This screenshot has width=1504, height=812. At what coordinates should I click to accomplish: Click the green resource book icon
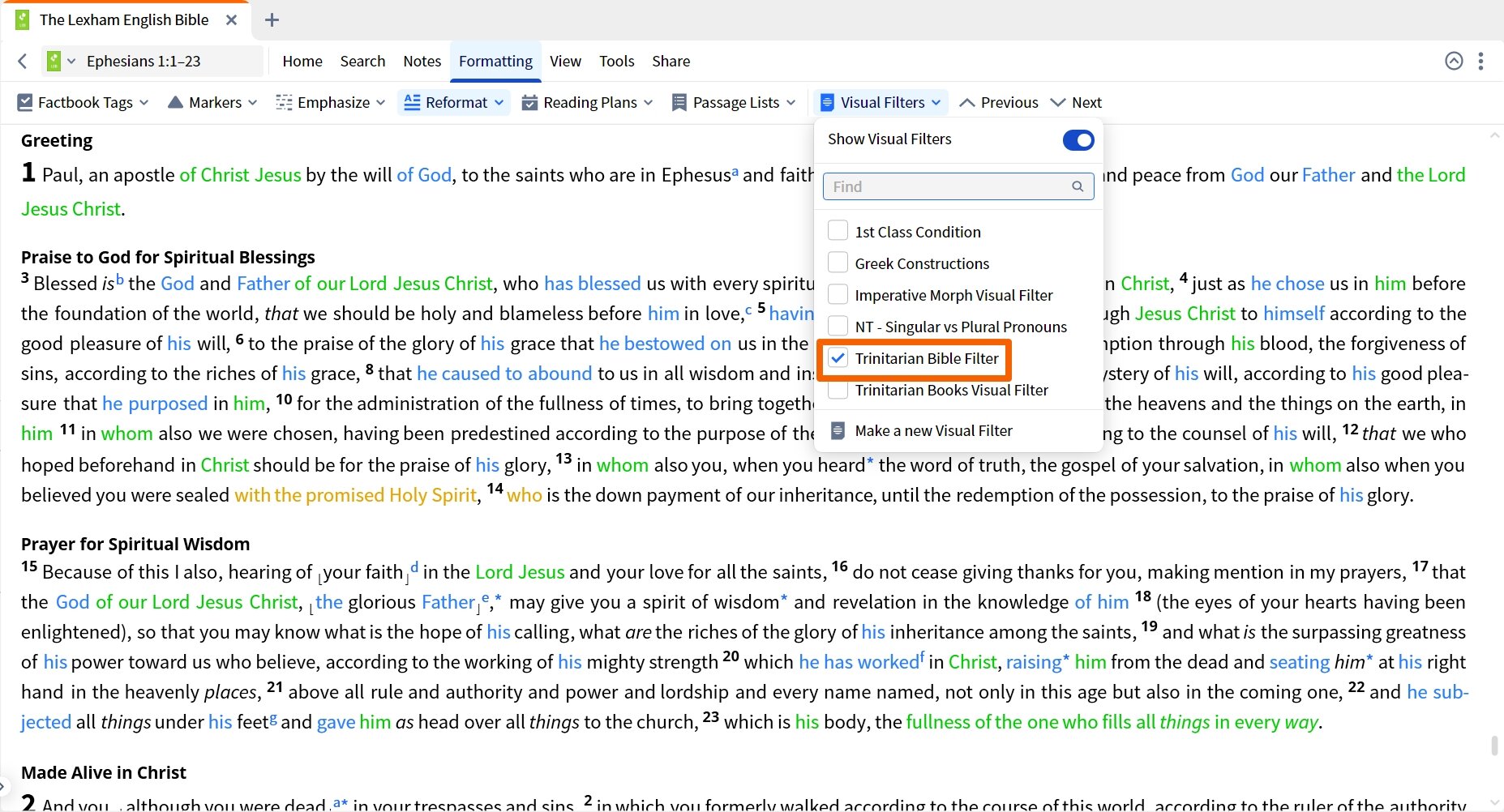54,61
